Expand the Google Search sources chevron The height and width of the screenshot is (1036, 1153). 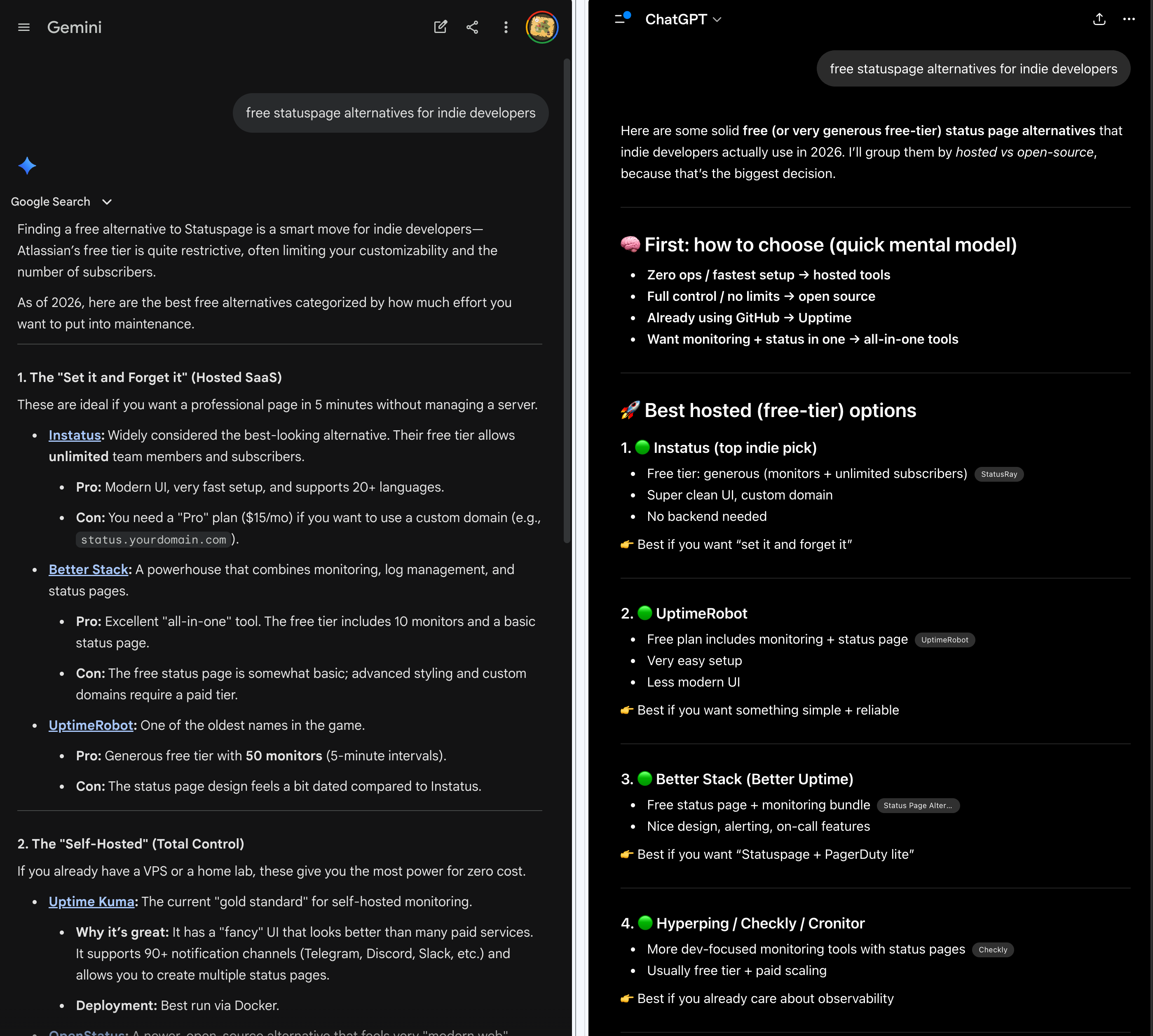[106, 202]
